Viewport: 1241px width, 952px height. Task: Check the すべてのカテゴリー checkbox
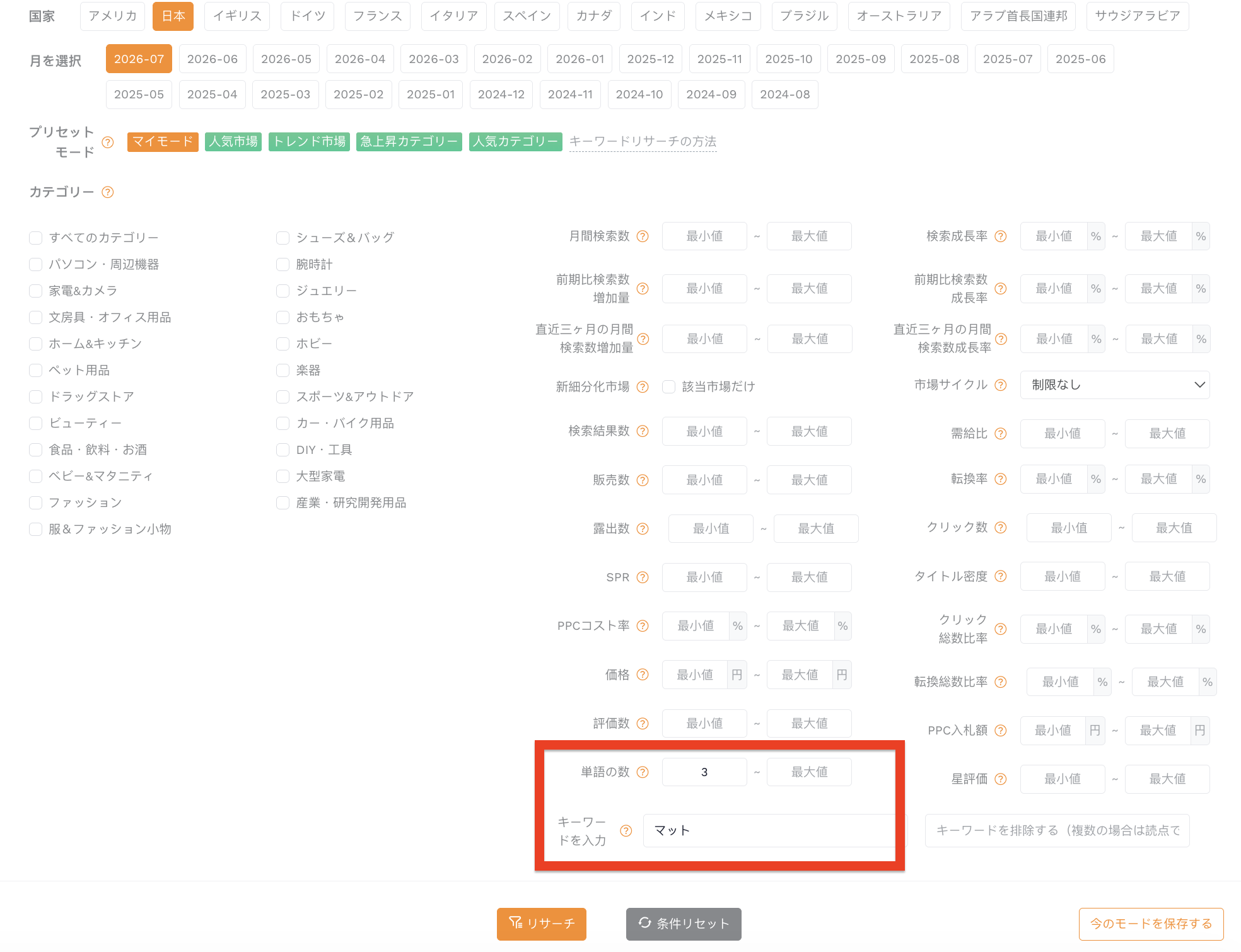[x=36, y=238]
